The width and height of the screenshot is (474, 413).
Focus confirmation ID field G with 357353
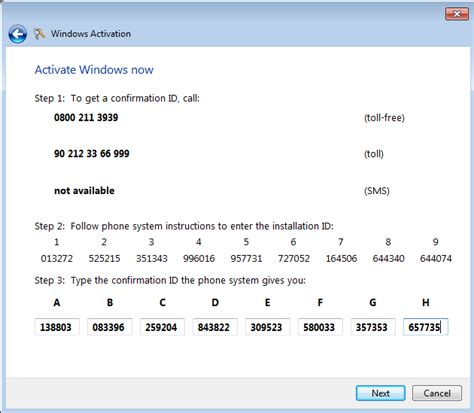coord(373,327)
